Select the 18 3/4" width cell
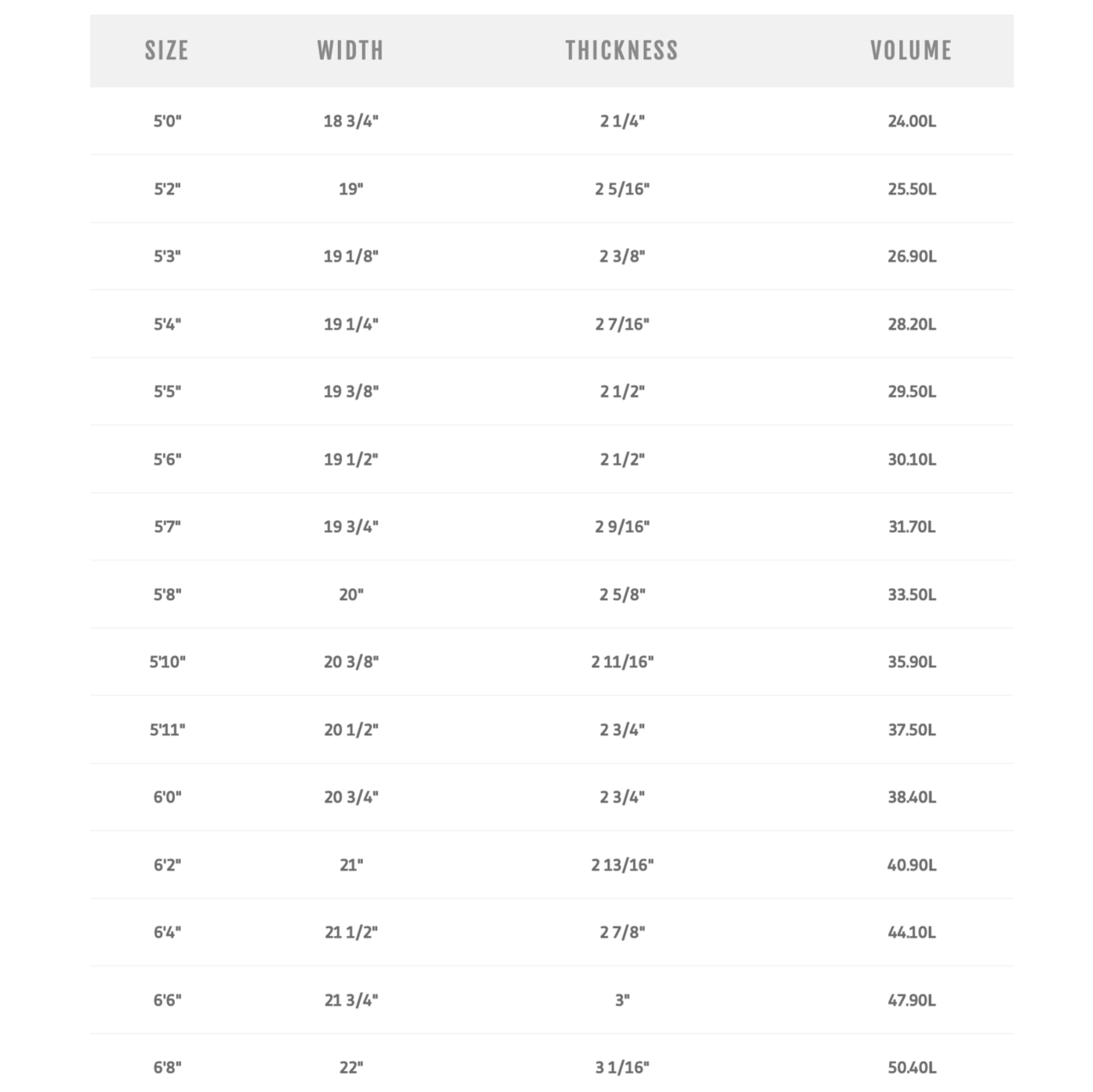This screenshot has height=1092, width=1093. [x=351, y=121]
